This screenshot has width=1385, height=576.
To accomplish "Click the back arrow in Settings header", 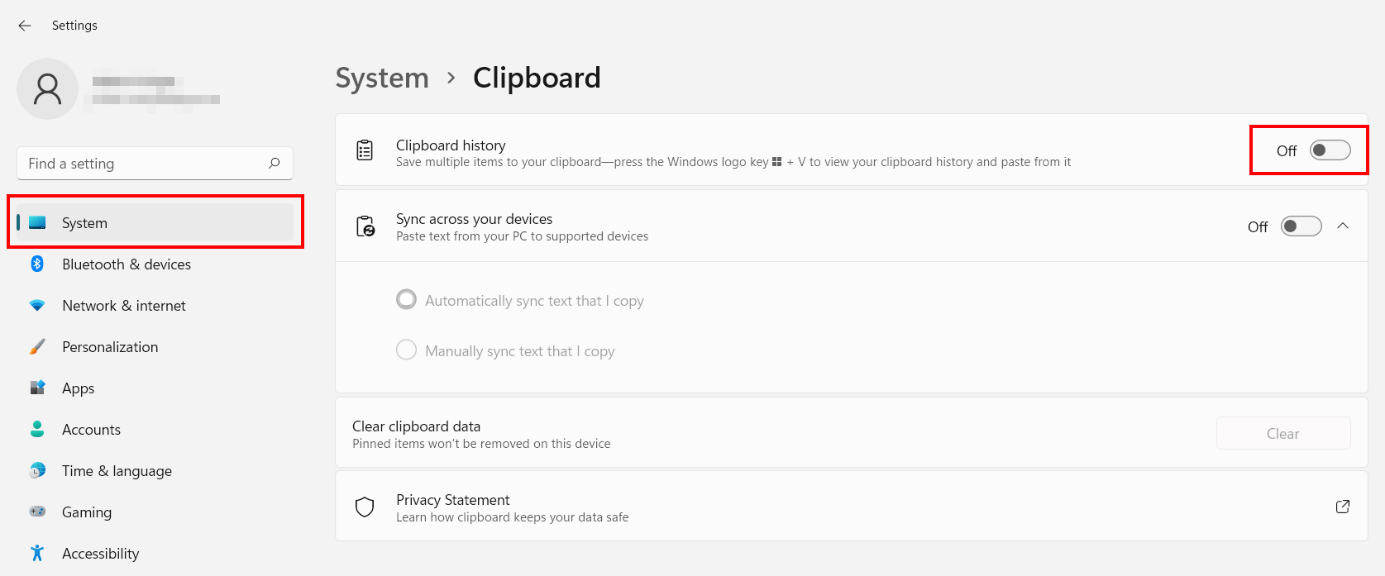I will (24, 25).
